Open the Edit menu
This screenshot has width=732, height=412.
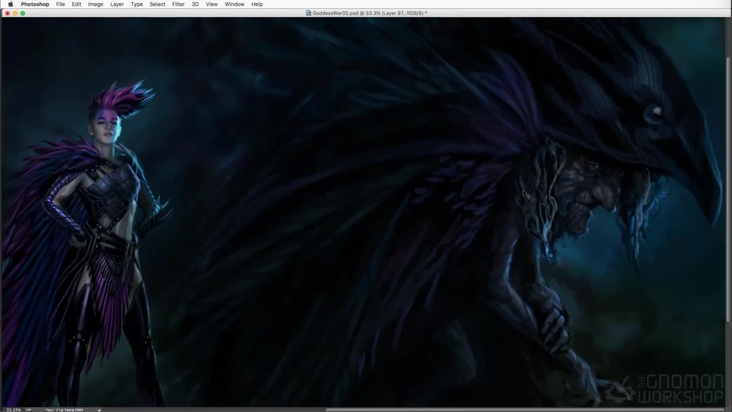click(x=76, y=4)
